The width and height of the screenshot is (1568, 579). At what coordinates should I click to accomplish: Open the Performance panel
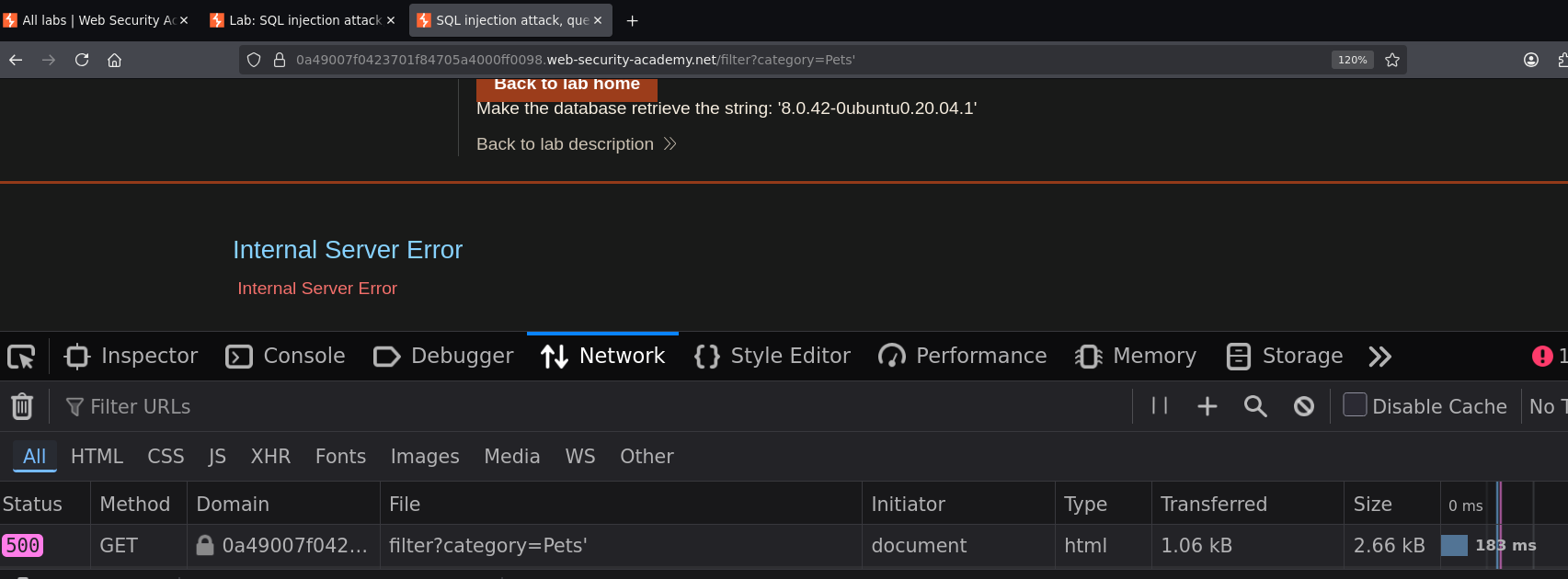coord(963,357)
